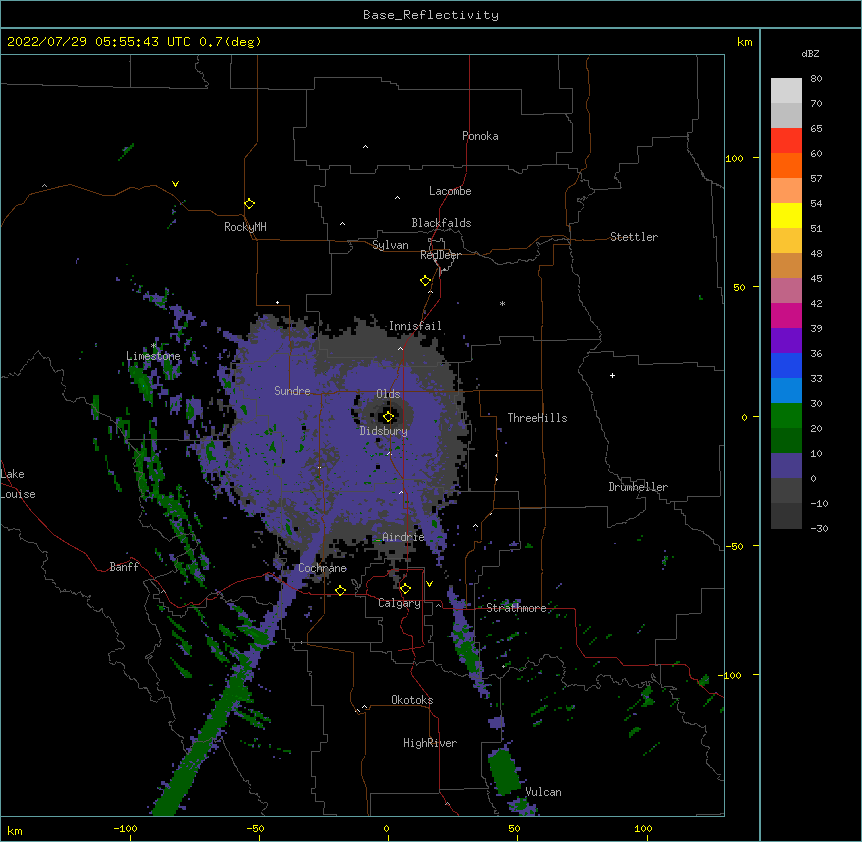Click the radar site marker near Didsbury

pyautogui.click(x=388, y=416)
